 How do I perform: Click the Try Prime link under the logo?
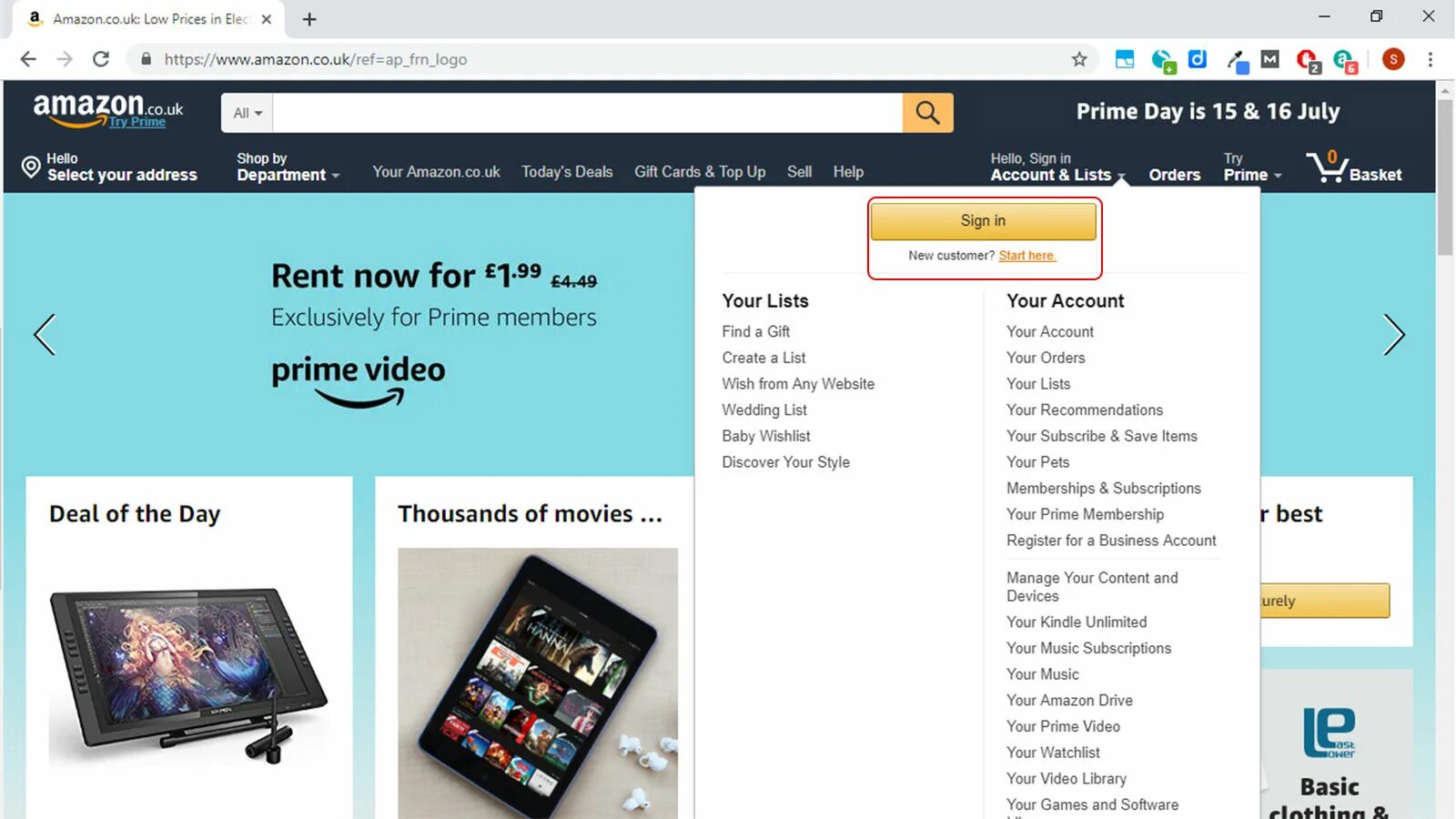click(x=136, y=122)
